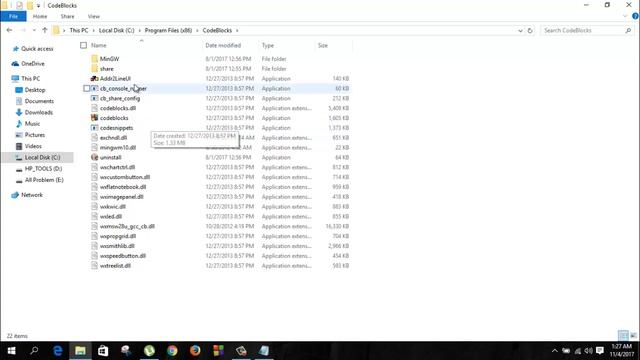The height and width of the screenshot is (360, 640).
Task: Open the Share ribbon tab
Action: click(68, 16)
